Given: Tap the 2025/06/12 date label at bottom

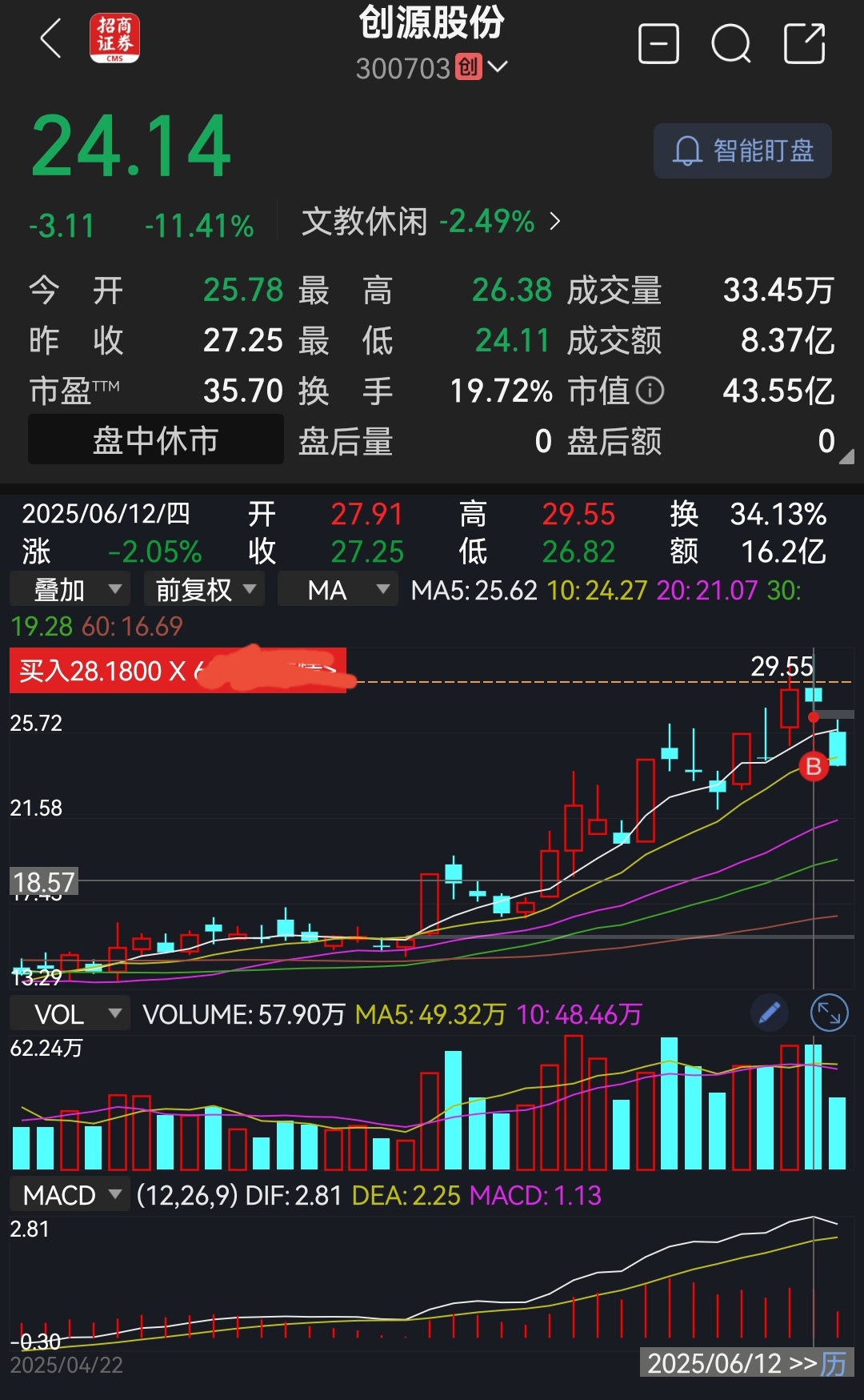Looking at the screenshot, I should coord(714,1363).
